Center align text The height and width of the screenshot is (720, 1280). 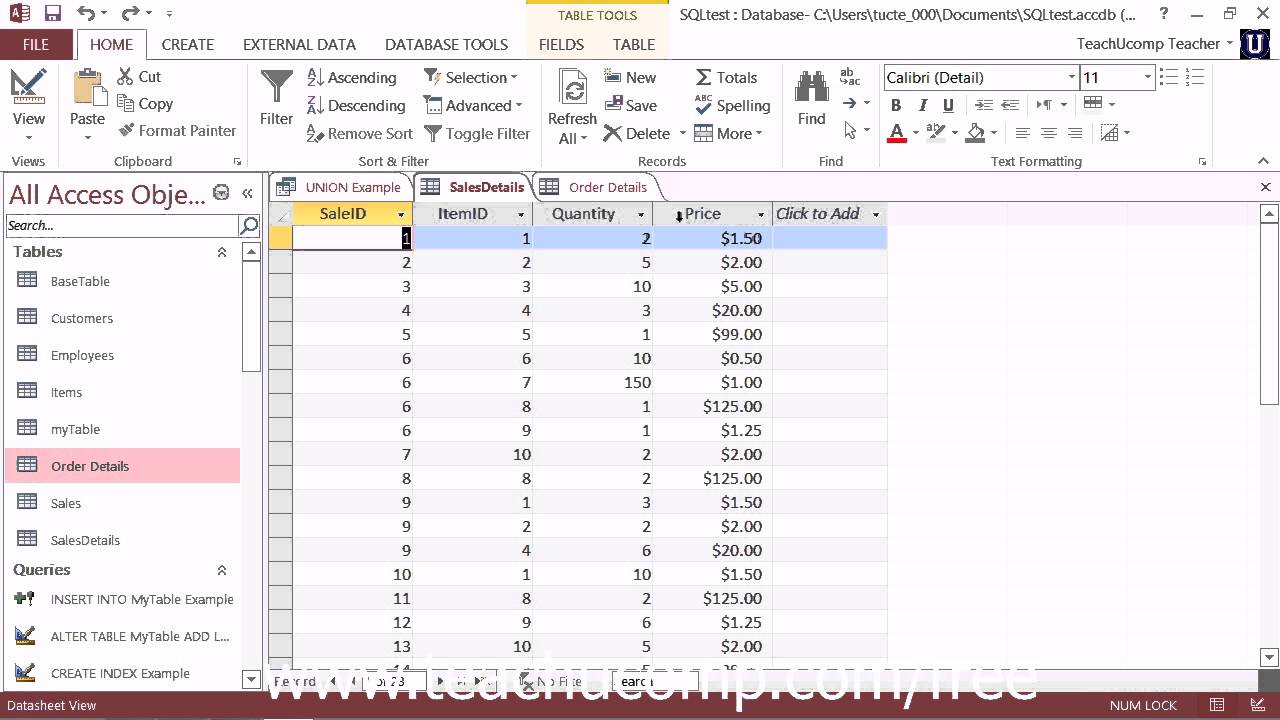tap(1048, 133)
